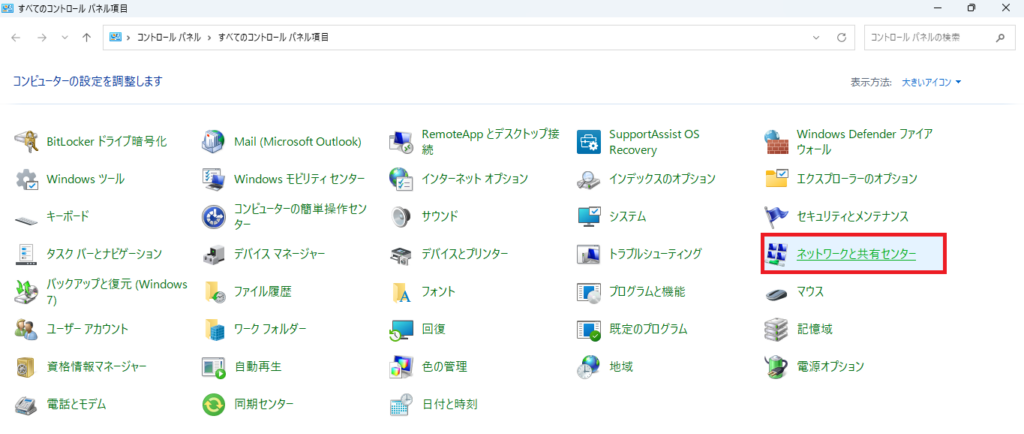Go back with the Back arrow
The width and height of the screenshot is (1024, 434).
click(x=16, y=37)
